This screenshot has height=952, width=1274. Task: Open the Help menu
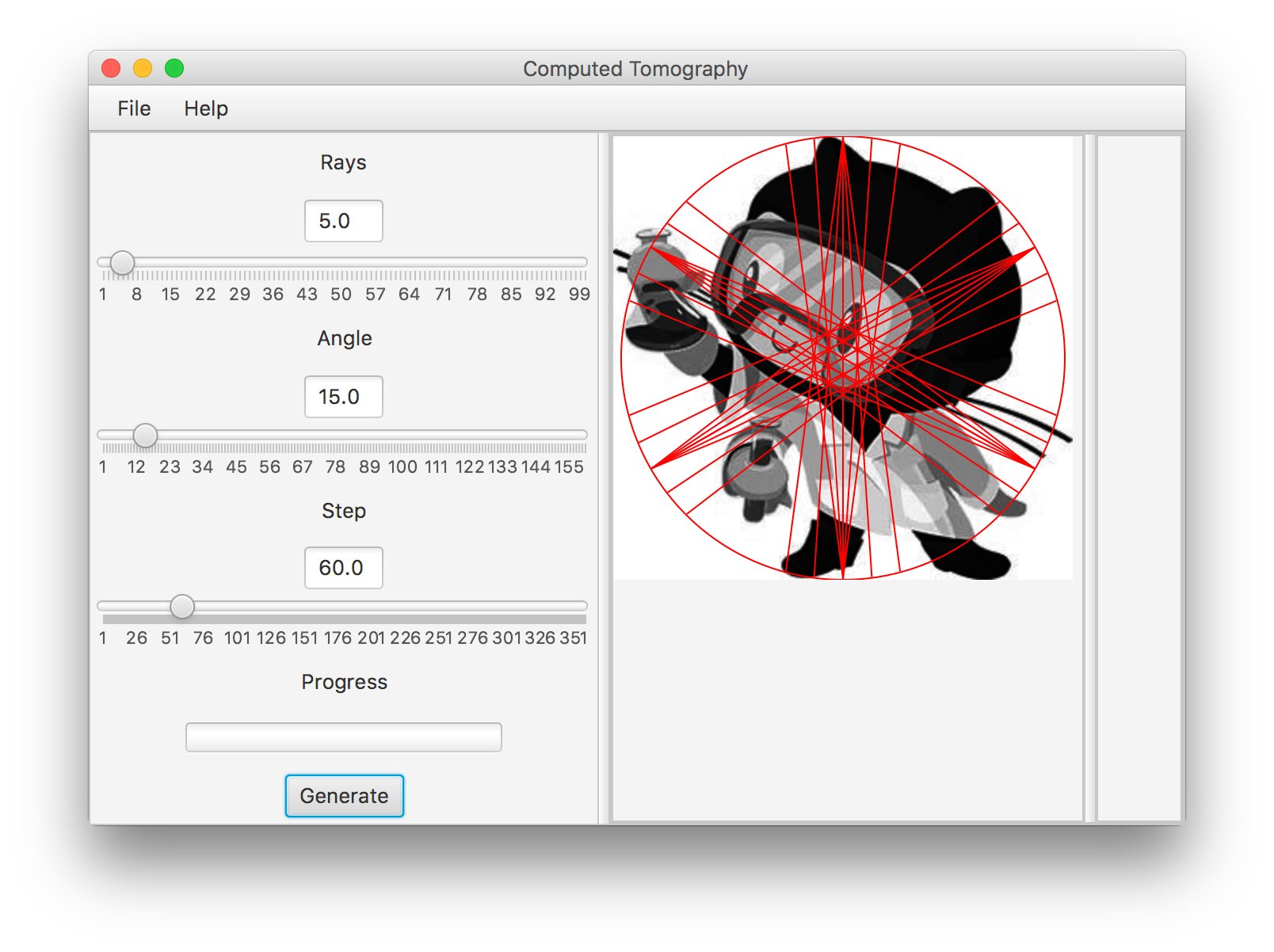tap(206, 109)
